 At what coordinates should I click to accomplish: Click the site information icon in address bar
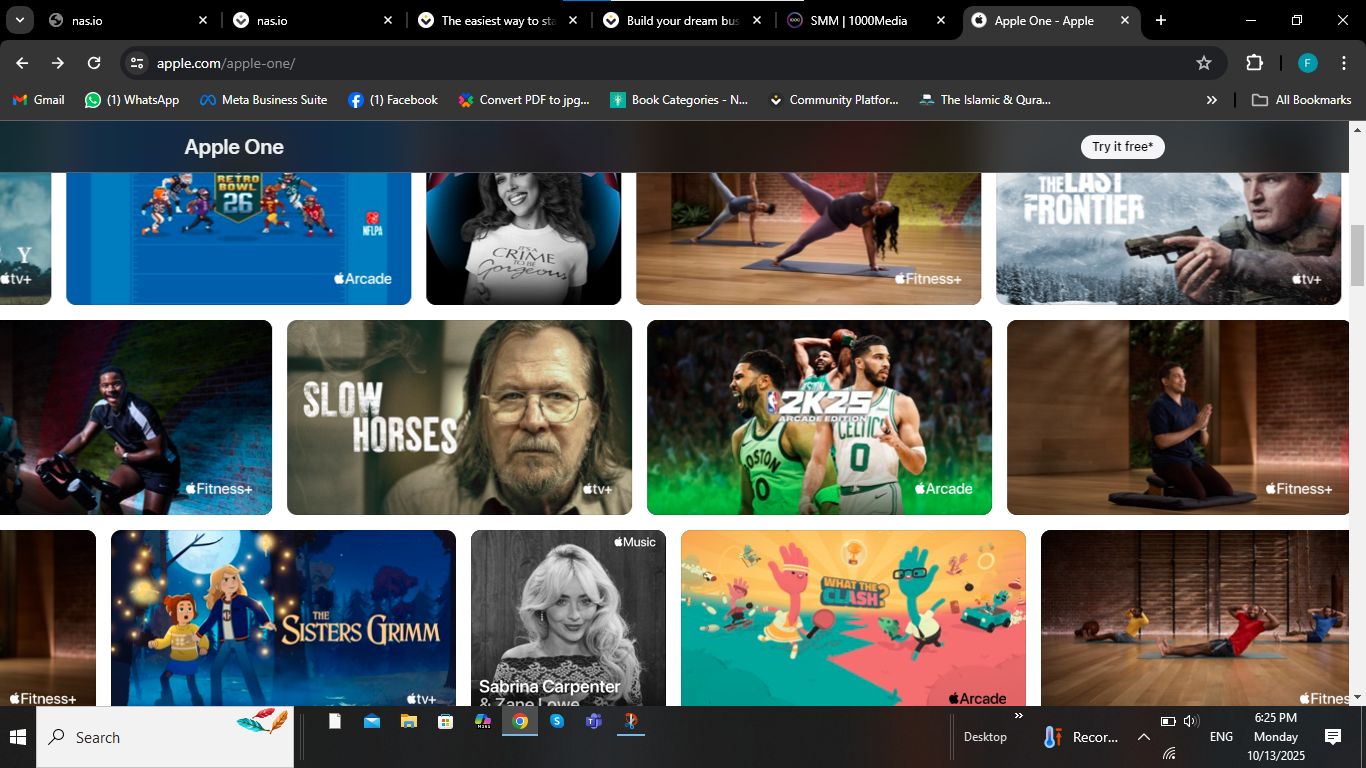click(x=138, y=63)
